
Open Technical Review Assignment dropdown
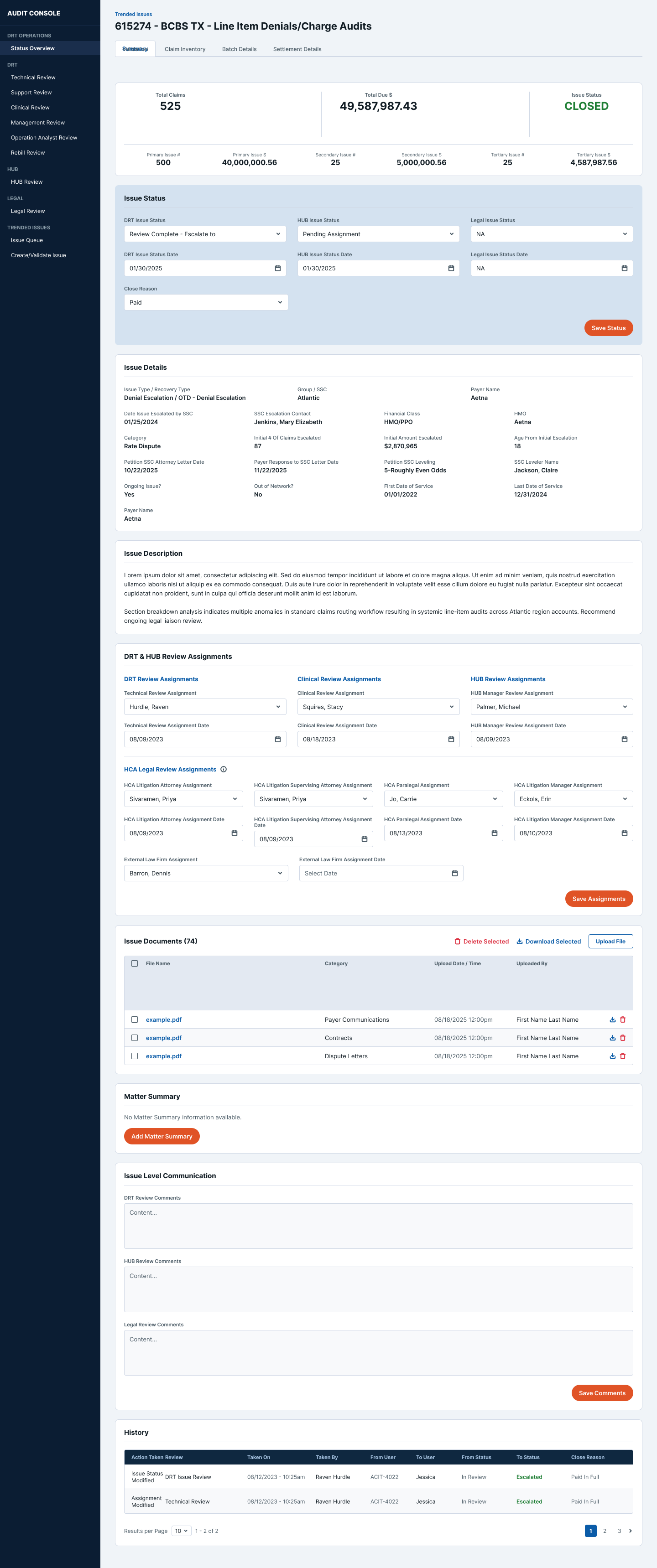pos(205,707)
